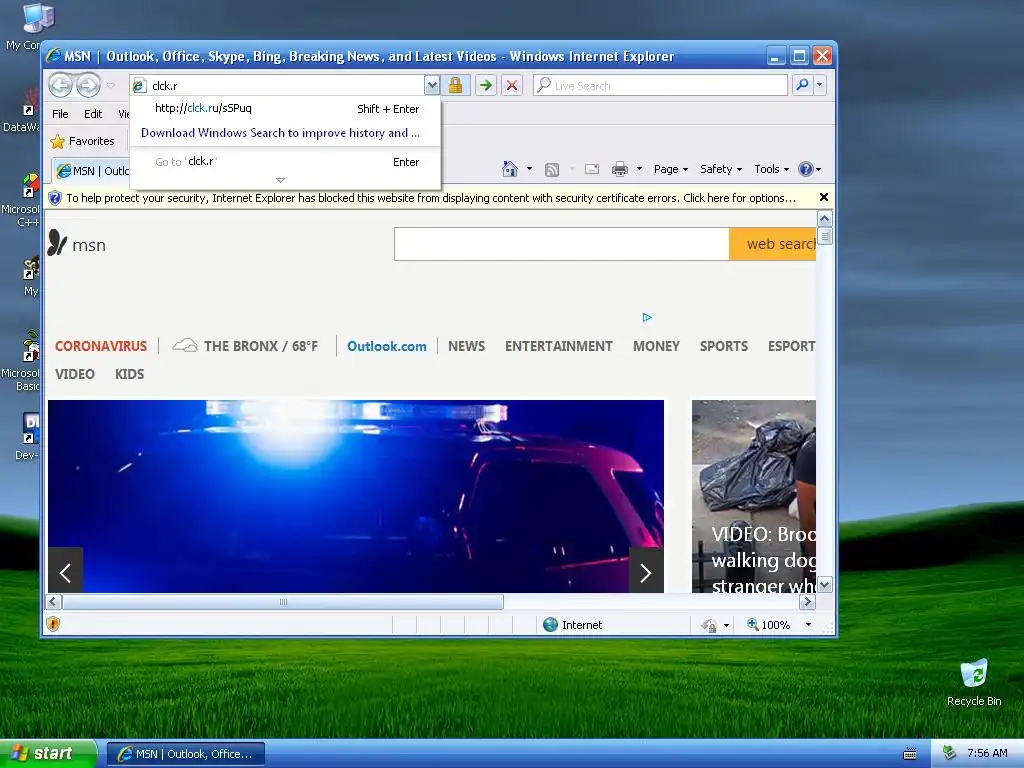1024x768 pixels.
Task: Open the VIDEO story thumbnail with trash bags
Action: click(754, 496)
